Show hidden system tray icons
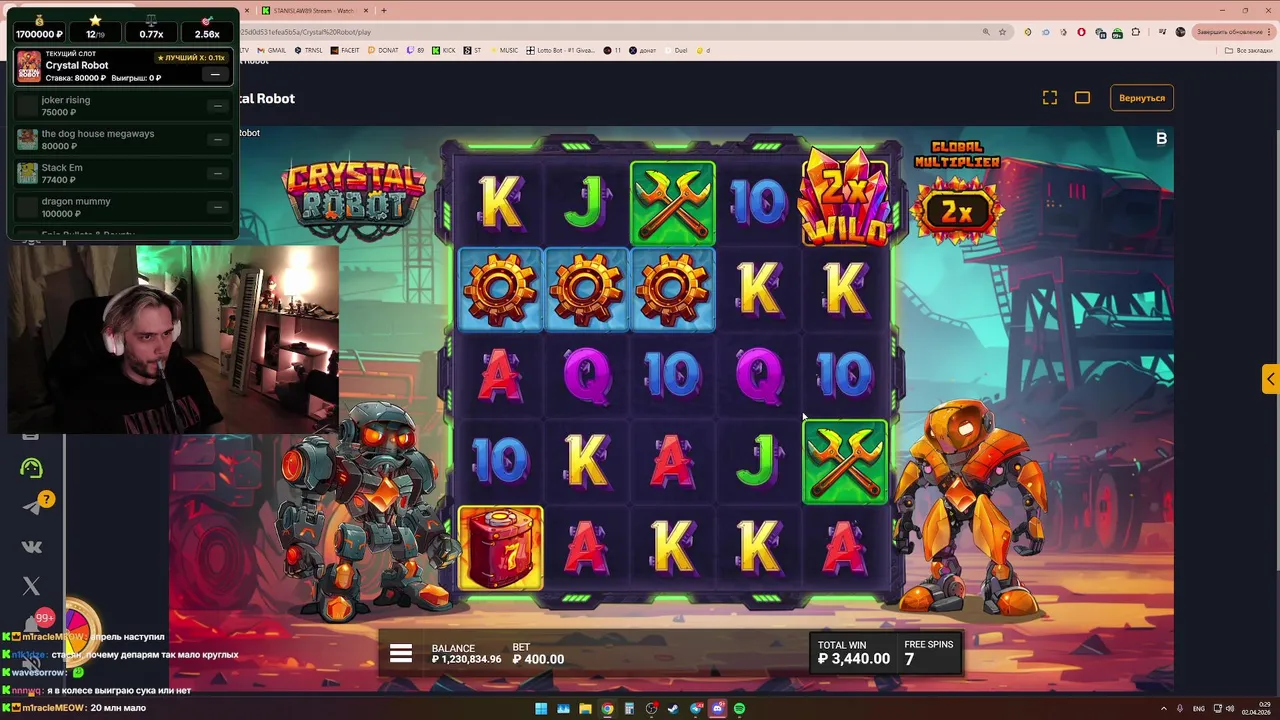 pyautogui.click(x=1164, y=708)
